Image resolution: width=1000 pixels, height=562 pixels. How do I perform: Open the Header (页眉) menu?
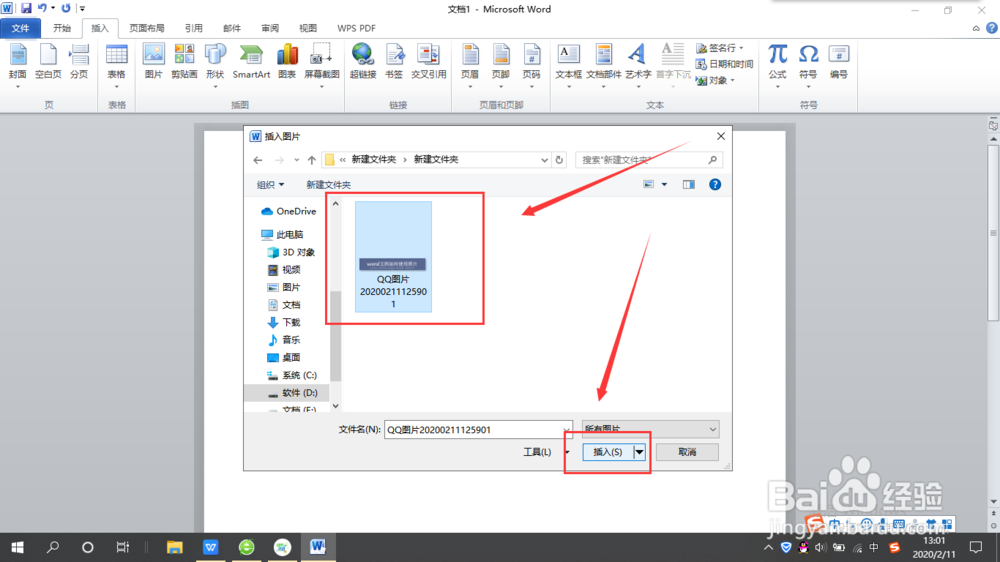pyautogui.click(x=470, y=63)
